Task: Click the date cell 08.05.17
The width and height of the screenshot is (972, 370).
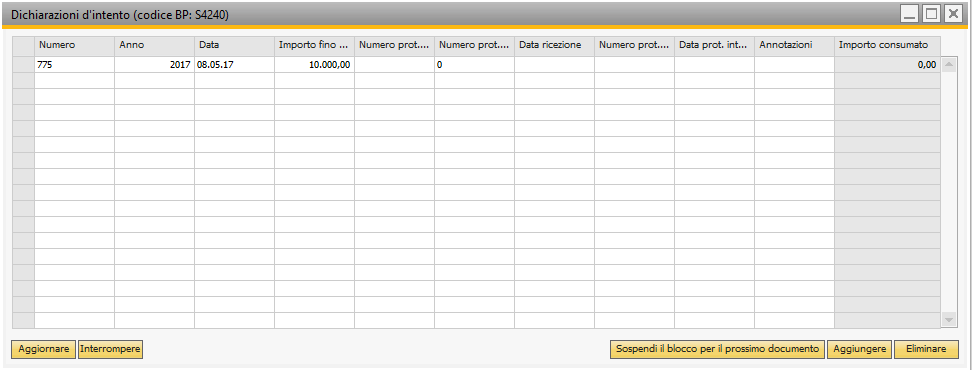Action: tap(234, 64)
